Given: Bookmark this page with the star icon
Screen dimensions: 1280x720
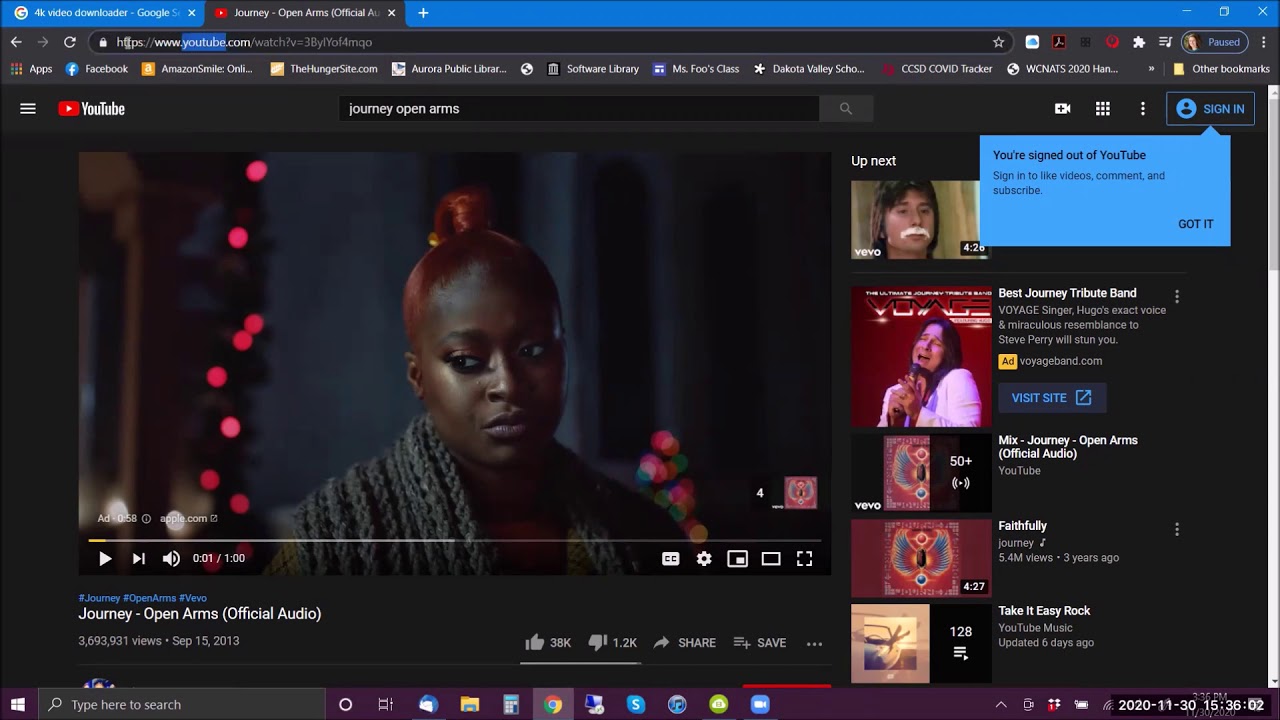Looking at the screenshot, I should coord(998,42).
